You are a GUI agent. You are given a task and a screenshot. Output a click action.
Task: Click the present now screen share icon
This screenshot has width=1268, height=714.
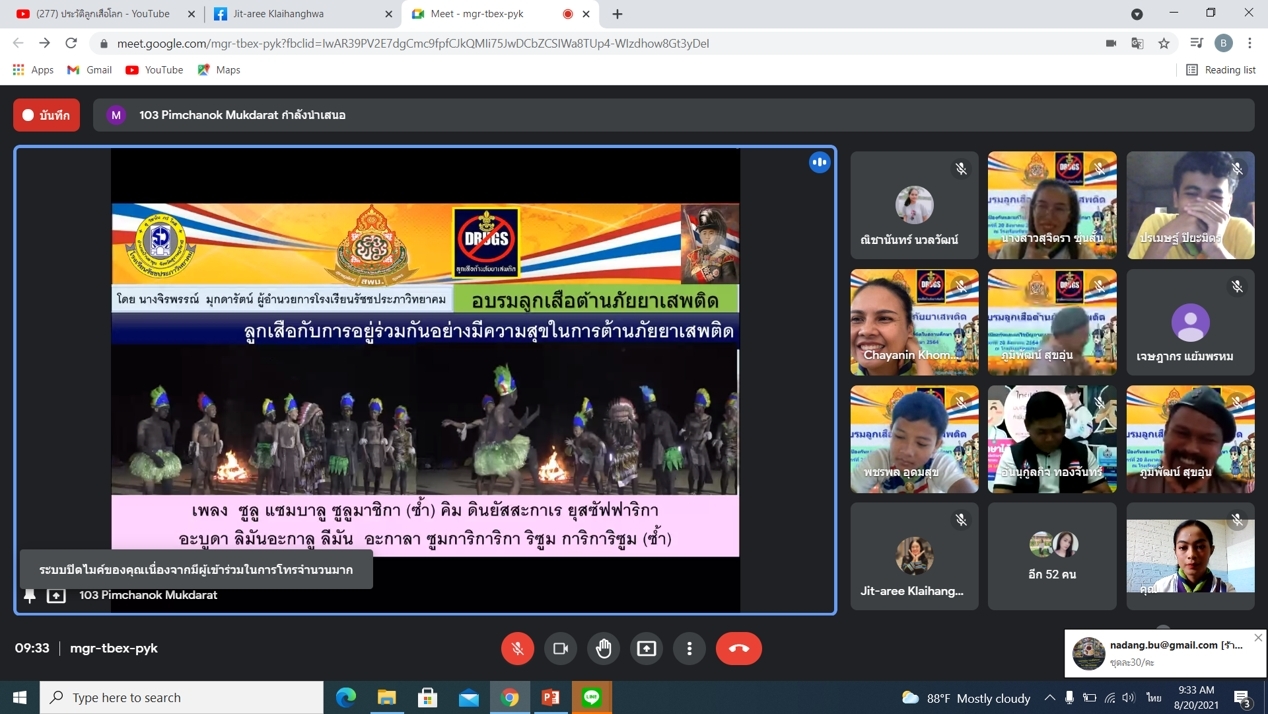[x=647, y=648]
